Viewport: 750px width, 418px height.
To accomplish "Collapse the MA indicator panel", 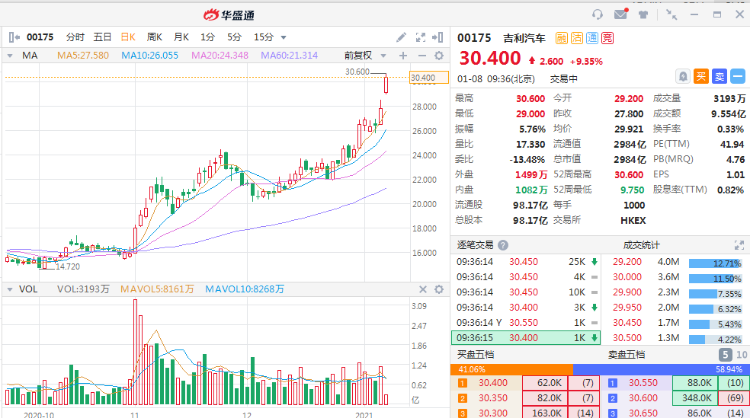I will [x=11, y=55].
